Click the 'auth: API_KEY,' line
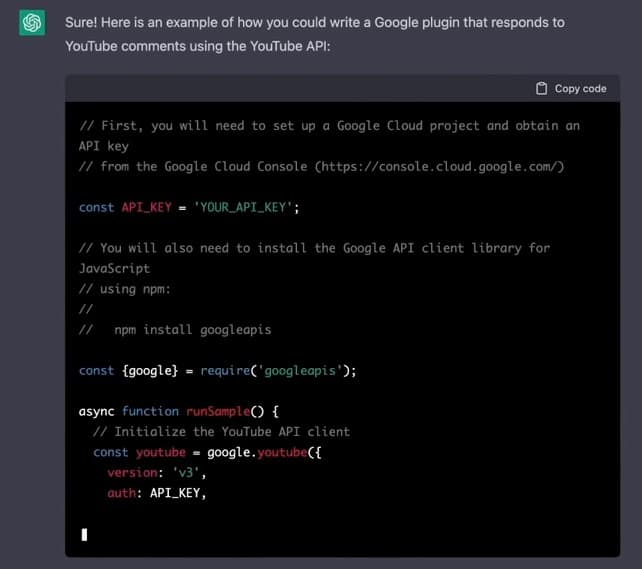The image size is (642, 569). (x=156, y=493)
